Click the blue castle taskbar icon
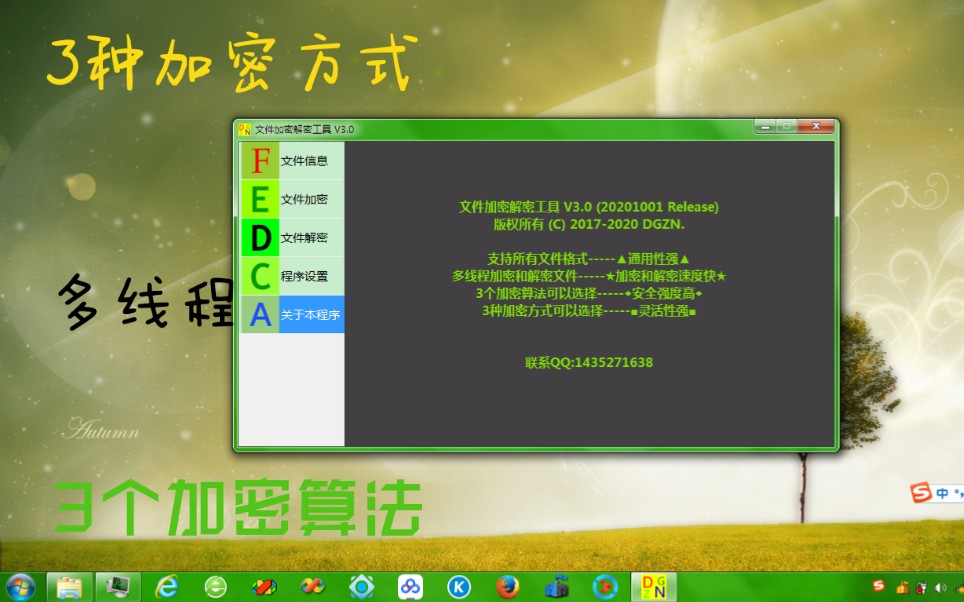 [556, 587]
